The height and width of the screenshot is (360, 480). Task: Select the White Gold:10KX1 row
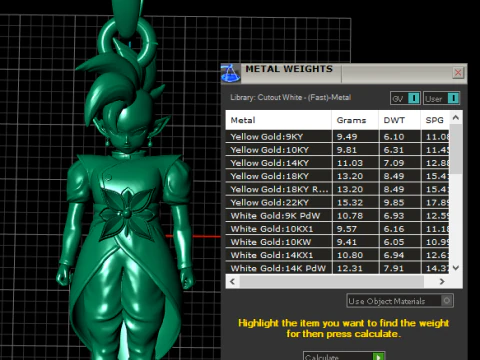click(337, 229)
